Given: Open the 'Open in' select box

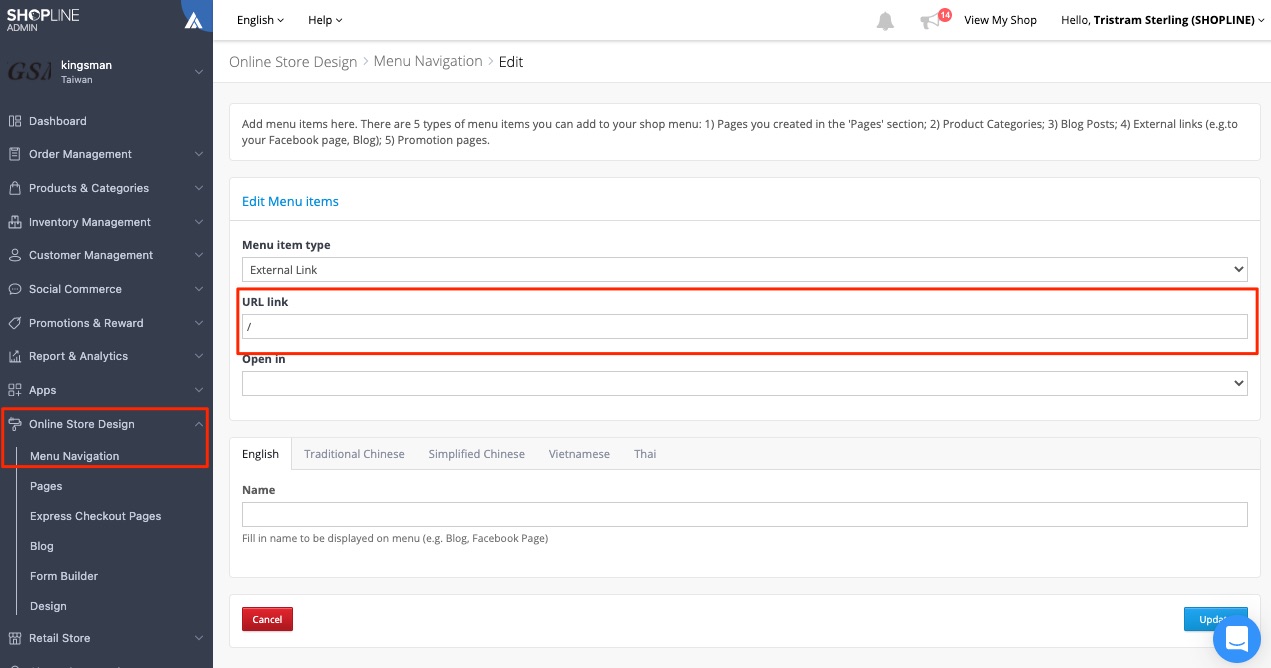Looking at the screenshot, I should click(744, 383).
